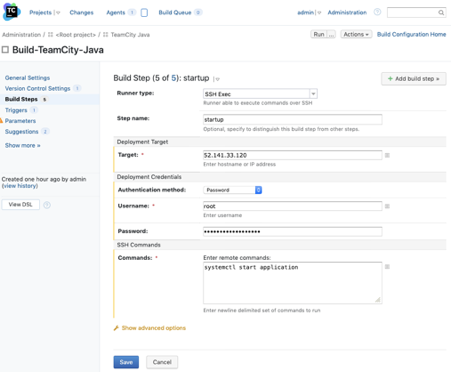Click the TeamCity logo icon
The width and height of the screenshot is (451, 372).
[x=12, y=12]
